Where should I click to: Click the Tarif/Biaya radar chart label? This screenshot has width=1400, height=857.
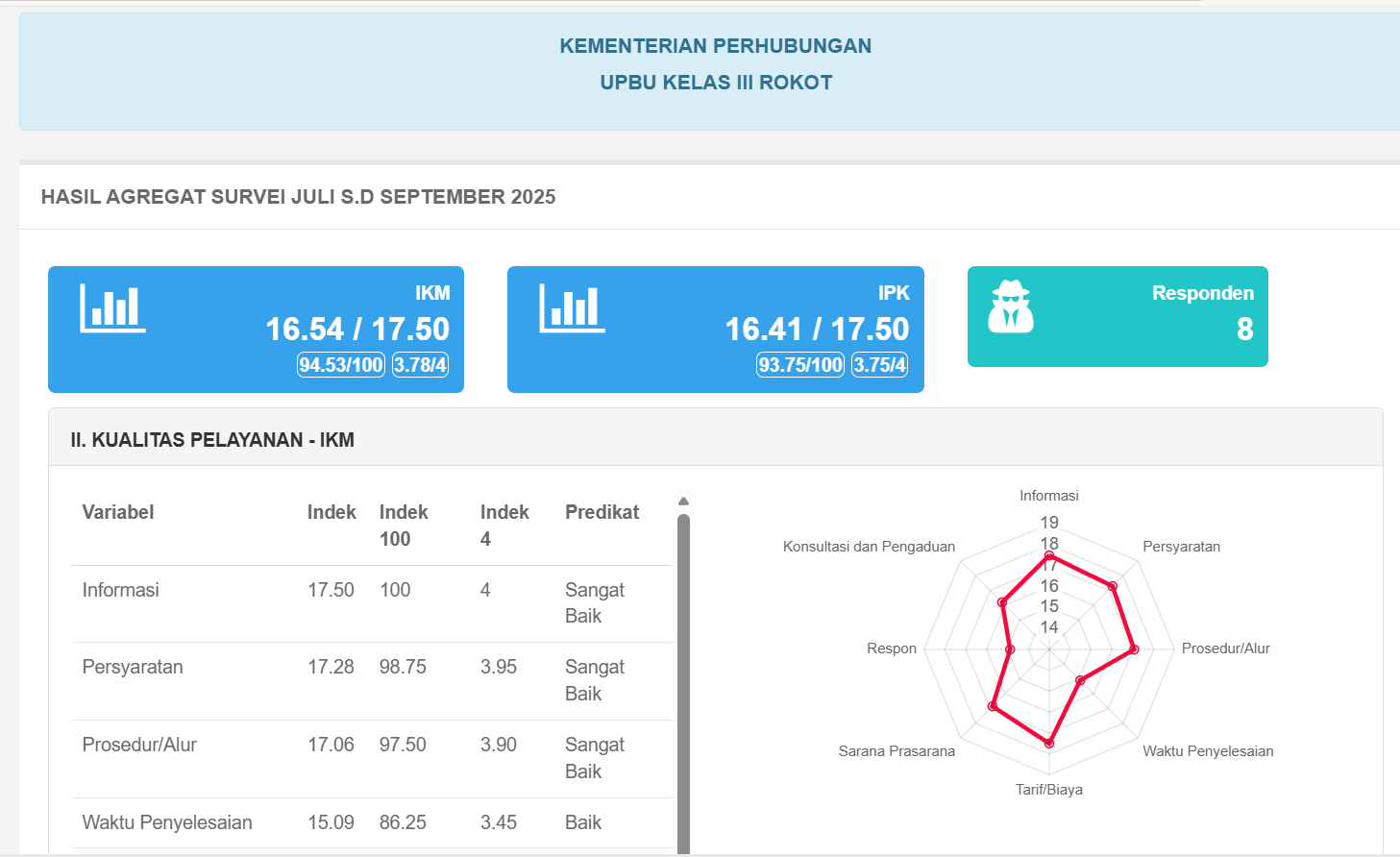1049,790
